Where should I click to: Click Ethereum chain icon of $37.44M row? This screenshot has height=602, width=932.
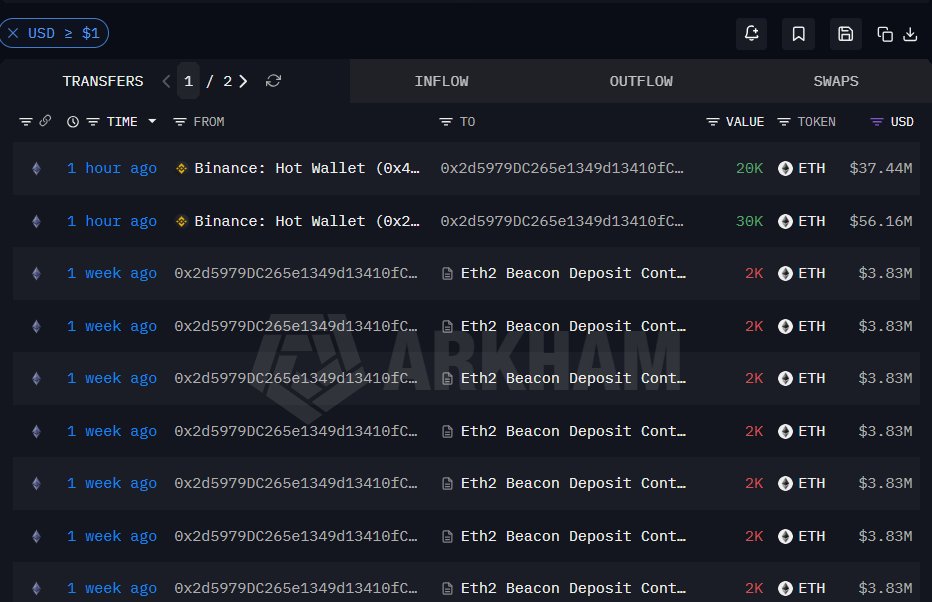pos(36,169)
